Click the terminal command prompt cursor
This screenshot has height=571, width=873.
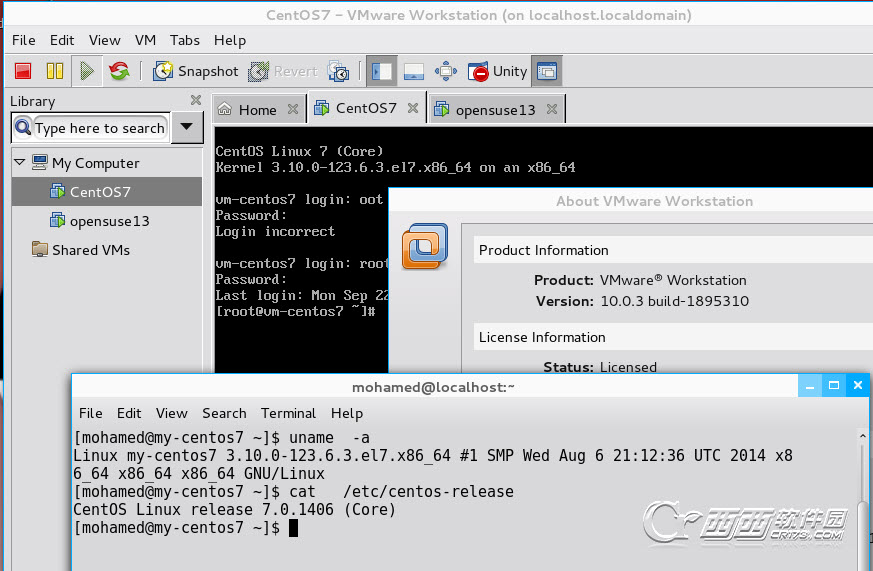[x=293, y=528]
